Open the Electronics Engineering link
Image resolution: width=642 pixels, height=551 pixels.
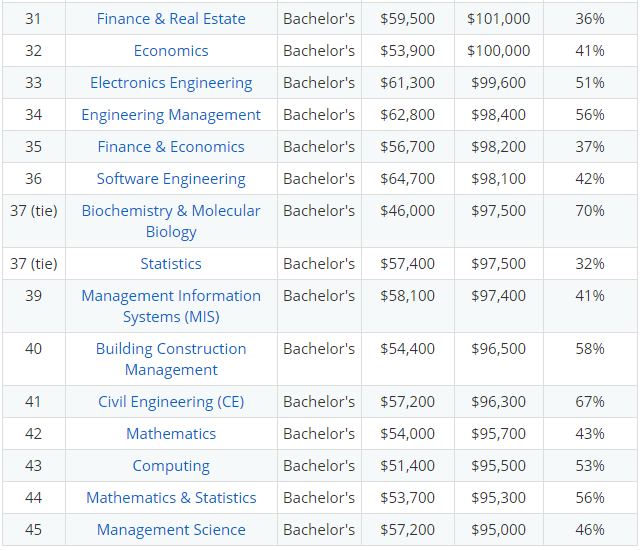[x=171, y=83]
